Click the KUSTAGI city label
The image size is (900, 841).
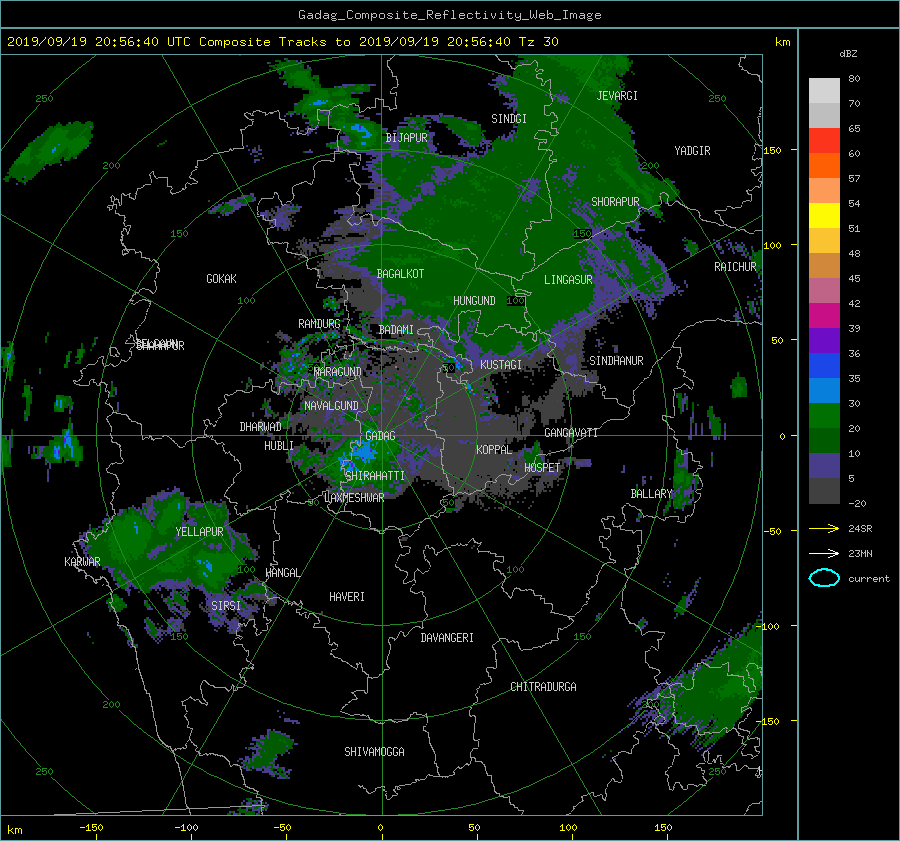[501, 365]
